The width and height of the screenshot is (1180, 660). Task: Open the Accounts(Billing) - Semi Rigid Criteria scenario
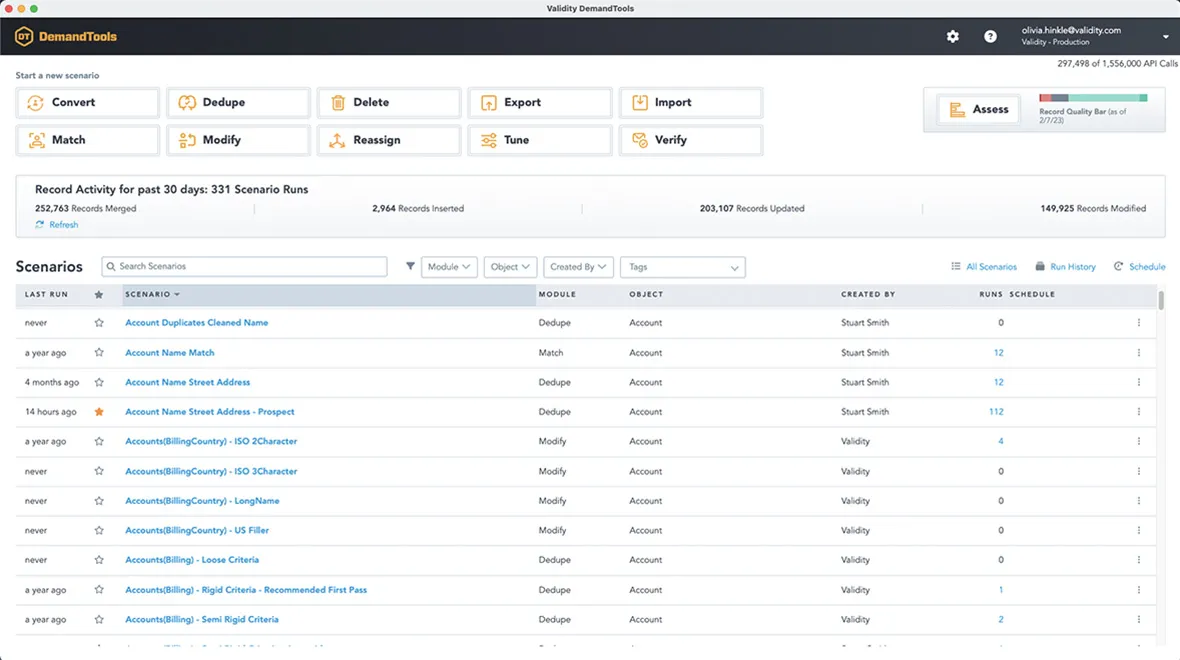(202, 619)
